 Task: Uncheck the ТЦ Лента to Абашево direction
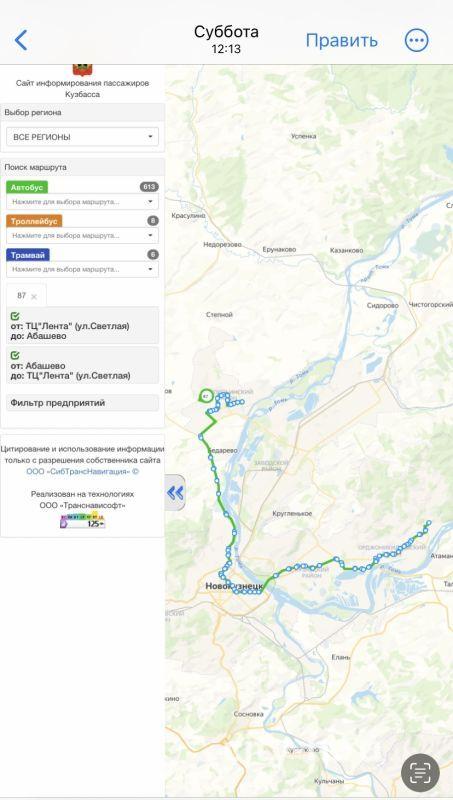point(15,316)
